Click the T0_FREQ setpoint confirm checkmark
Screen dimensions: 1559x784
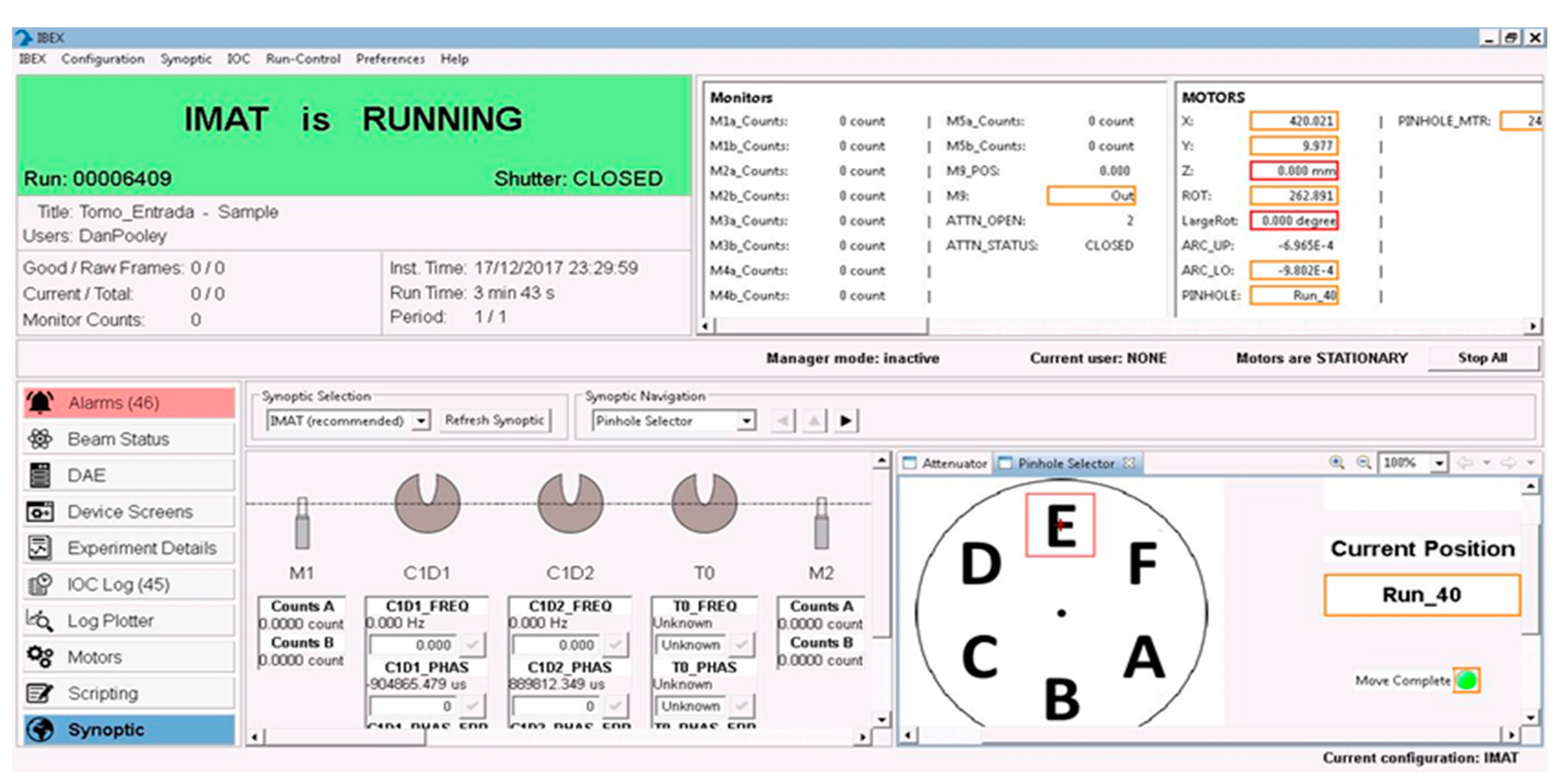(741, 645)
